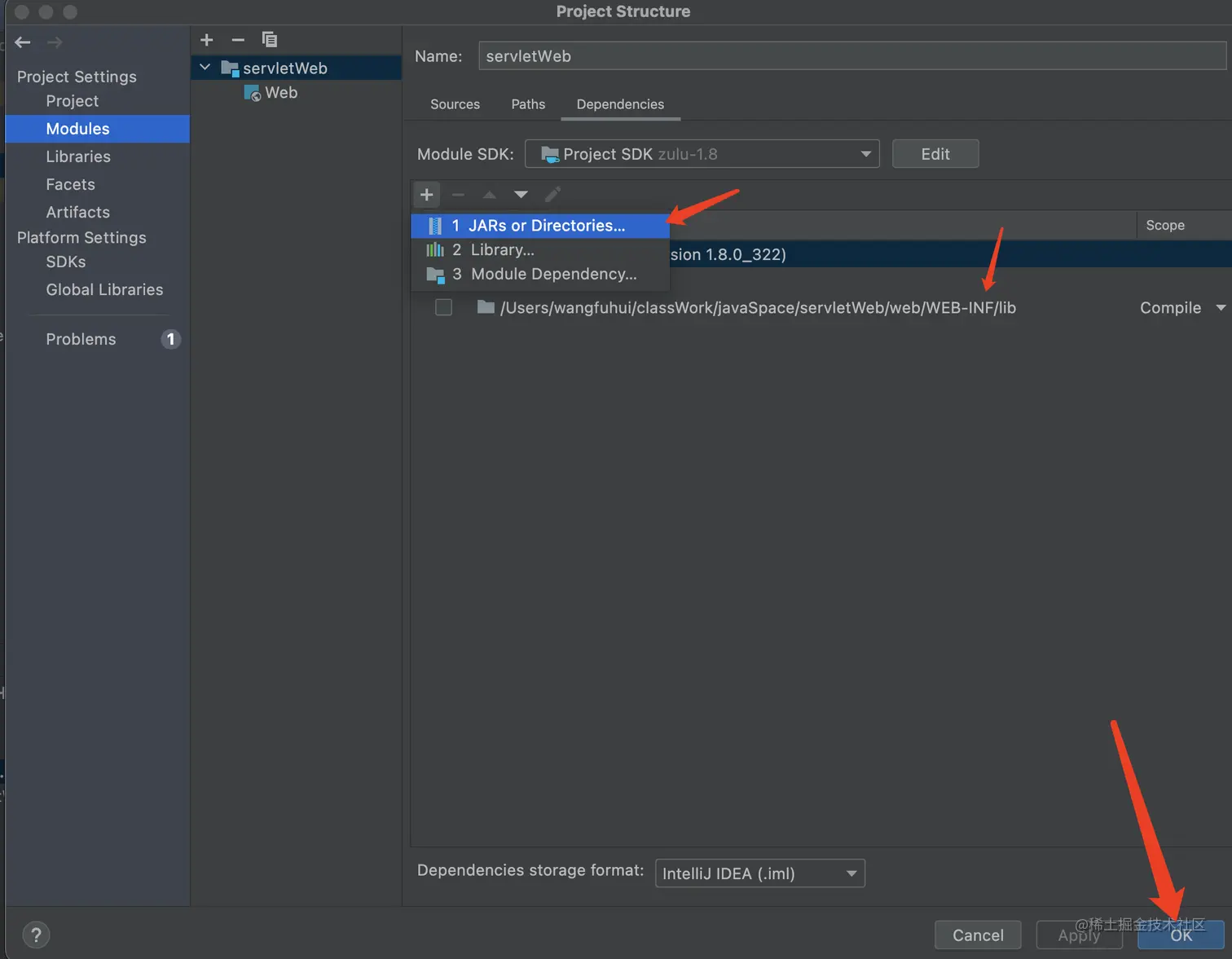Add dependency with the plus button
This screenshot has width=1232, height=959.
click(x=426, y=195)
